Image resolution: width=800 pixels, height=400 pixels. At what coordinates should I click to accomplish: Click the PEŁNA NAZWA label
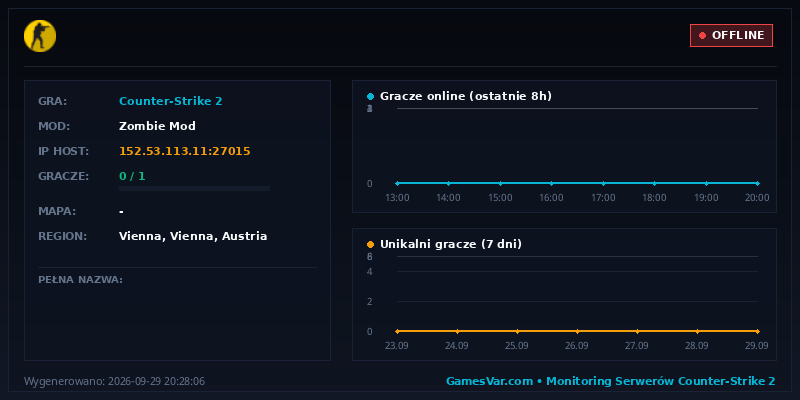coord(81,280)
